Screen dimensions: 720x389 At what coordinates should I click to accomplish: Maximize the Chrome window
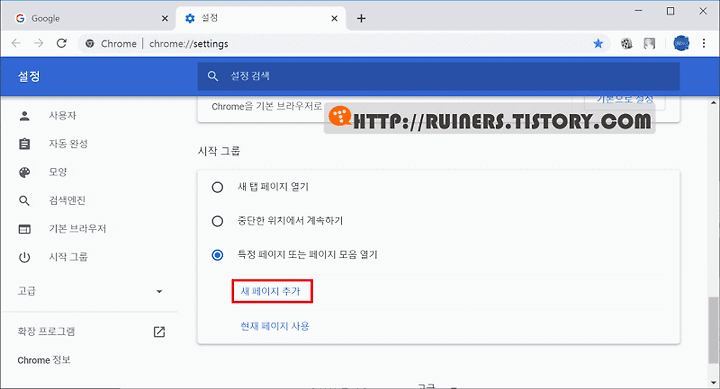(670, 11)
